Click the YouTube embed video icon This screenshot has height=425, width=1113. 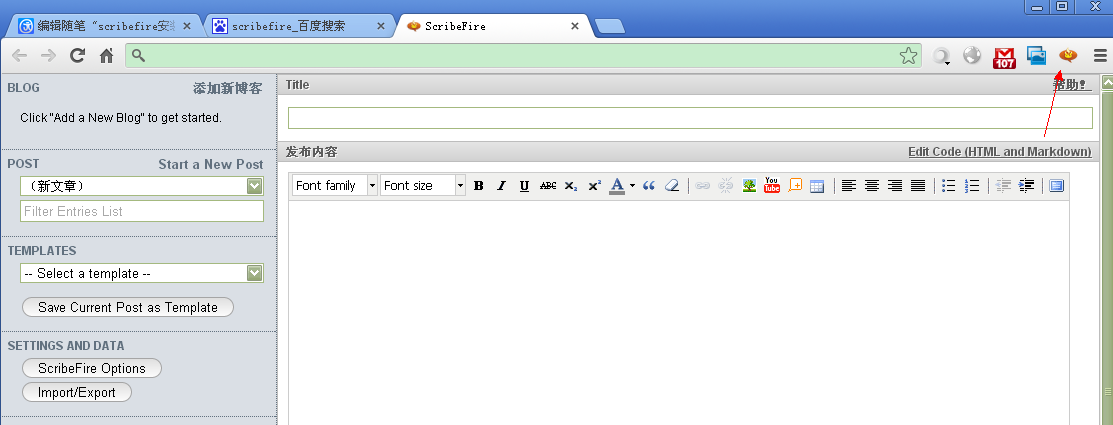pyautogui.click(x=772, y=186)
